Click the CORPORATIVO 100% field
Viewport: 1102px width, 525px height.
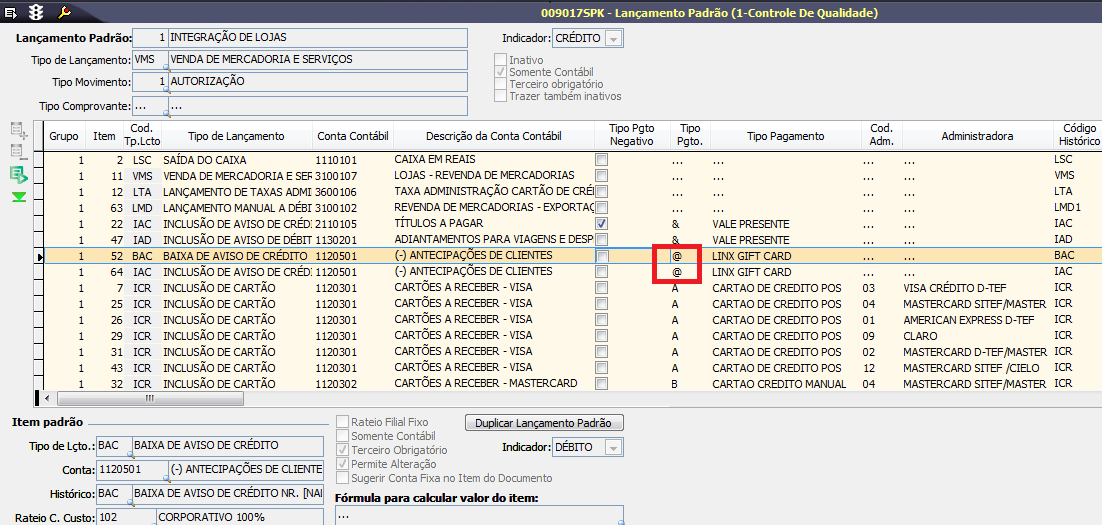[240, 518]
